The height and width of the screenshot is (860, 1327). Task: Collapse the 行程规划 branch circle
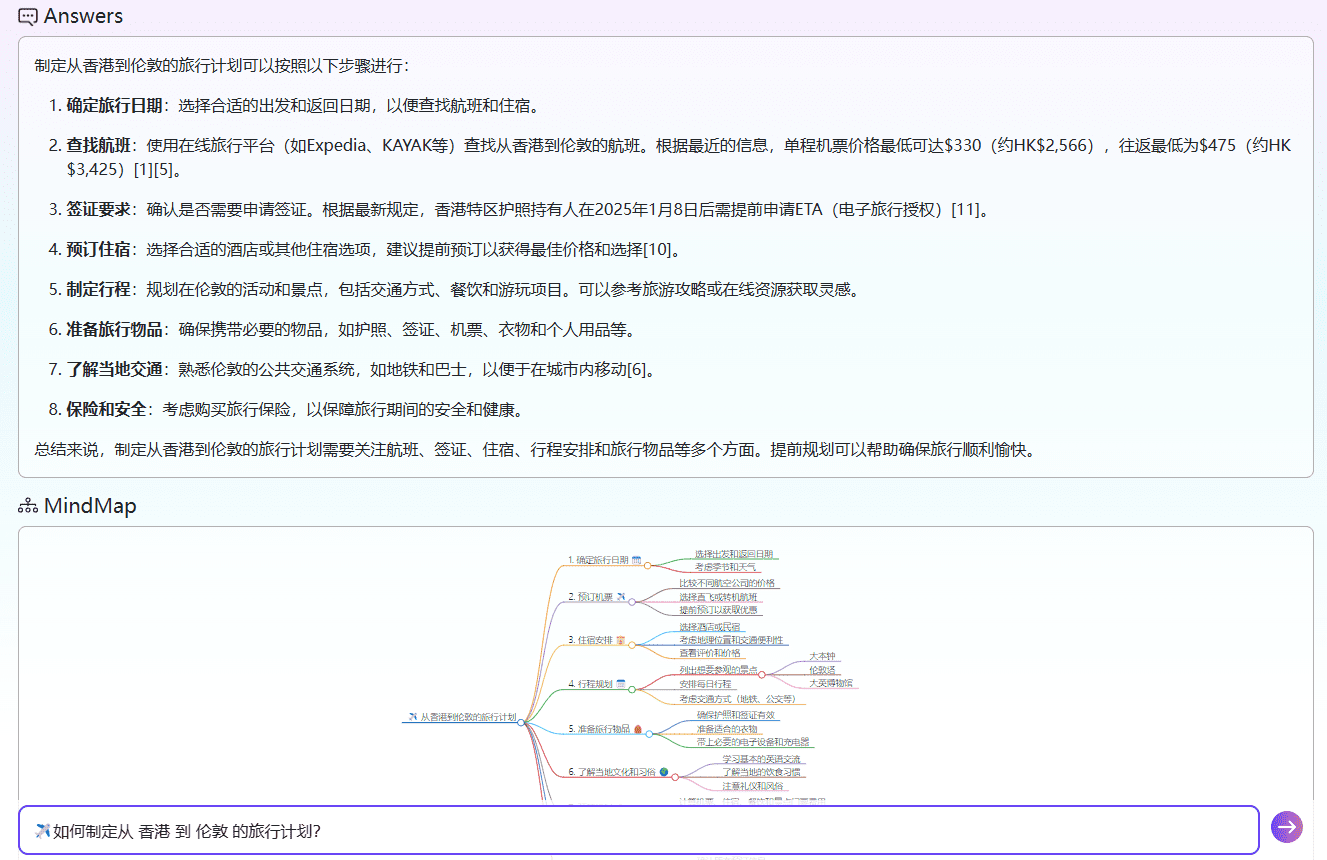[x=631, y=689]
